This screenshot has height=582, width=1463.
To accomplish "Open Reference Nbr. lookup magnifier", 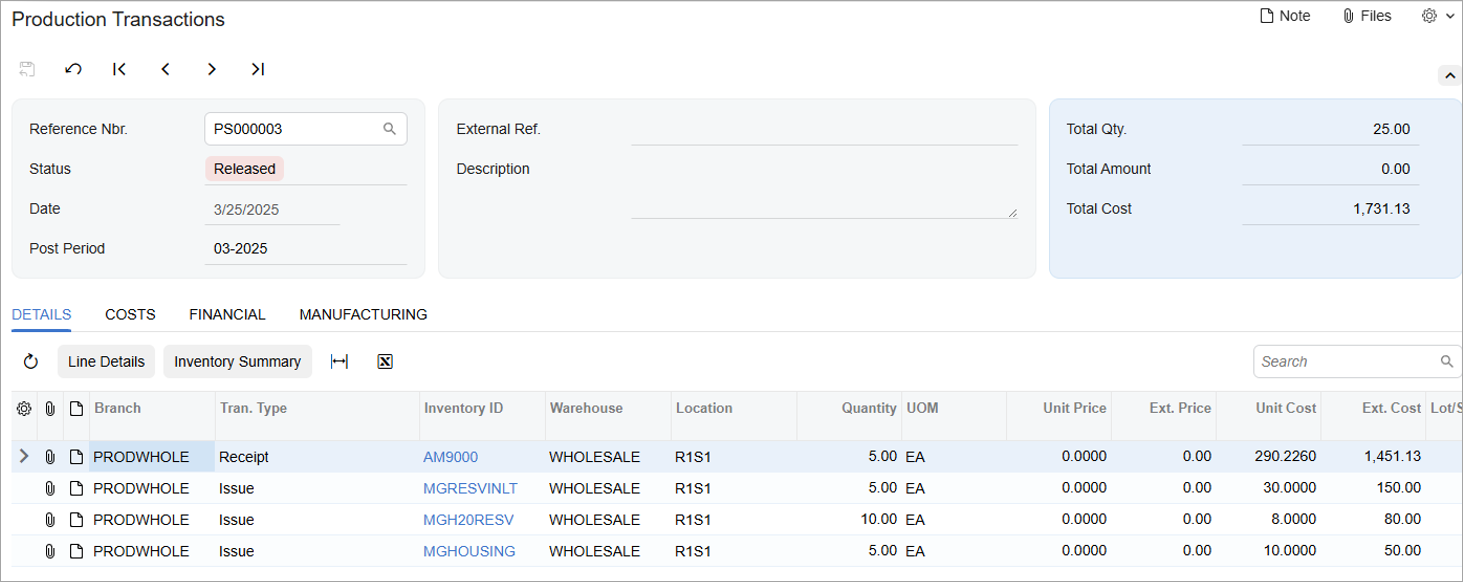I will [390, 129].
